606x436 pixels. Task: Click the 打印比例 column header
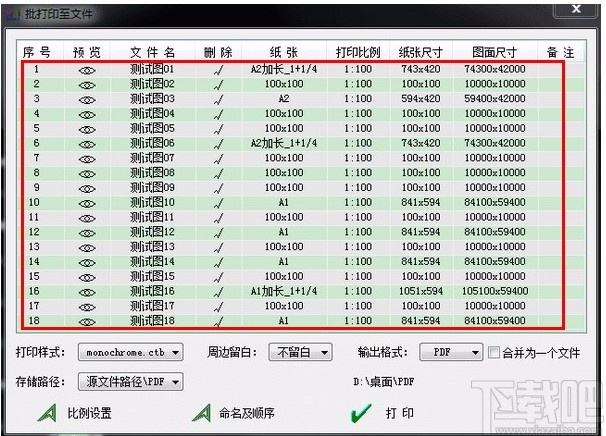point(358,52)
